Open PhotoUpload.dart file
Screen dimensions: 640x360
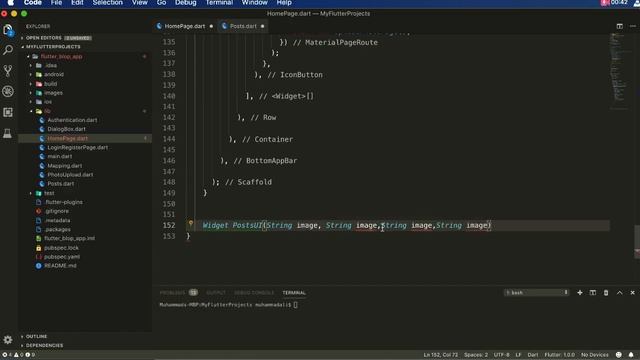pos(70,175)
